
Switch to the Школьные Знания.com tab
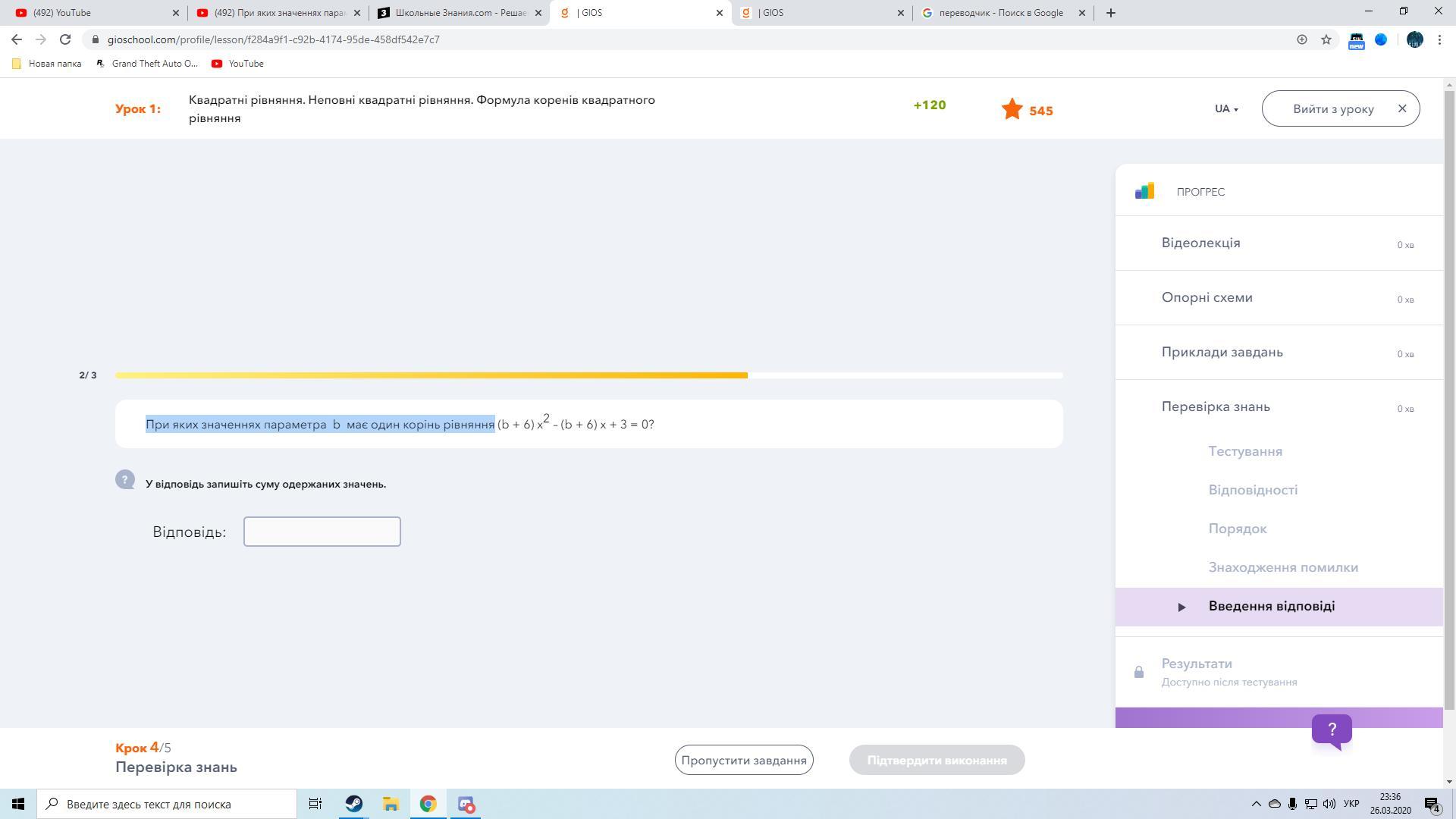[x=457, y=13]
